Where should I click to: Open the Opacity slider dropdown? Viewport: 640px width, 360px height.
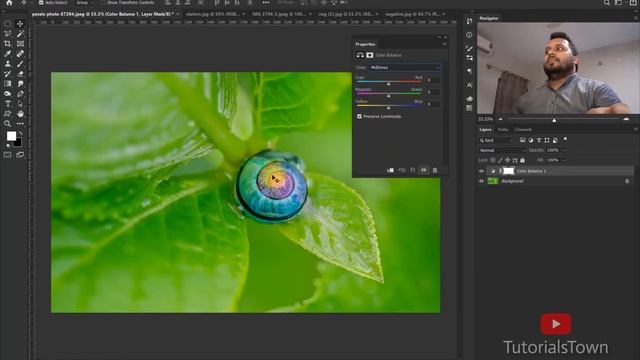point(564,150)
